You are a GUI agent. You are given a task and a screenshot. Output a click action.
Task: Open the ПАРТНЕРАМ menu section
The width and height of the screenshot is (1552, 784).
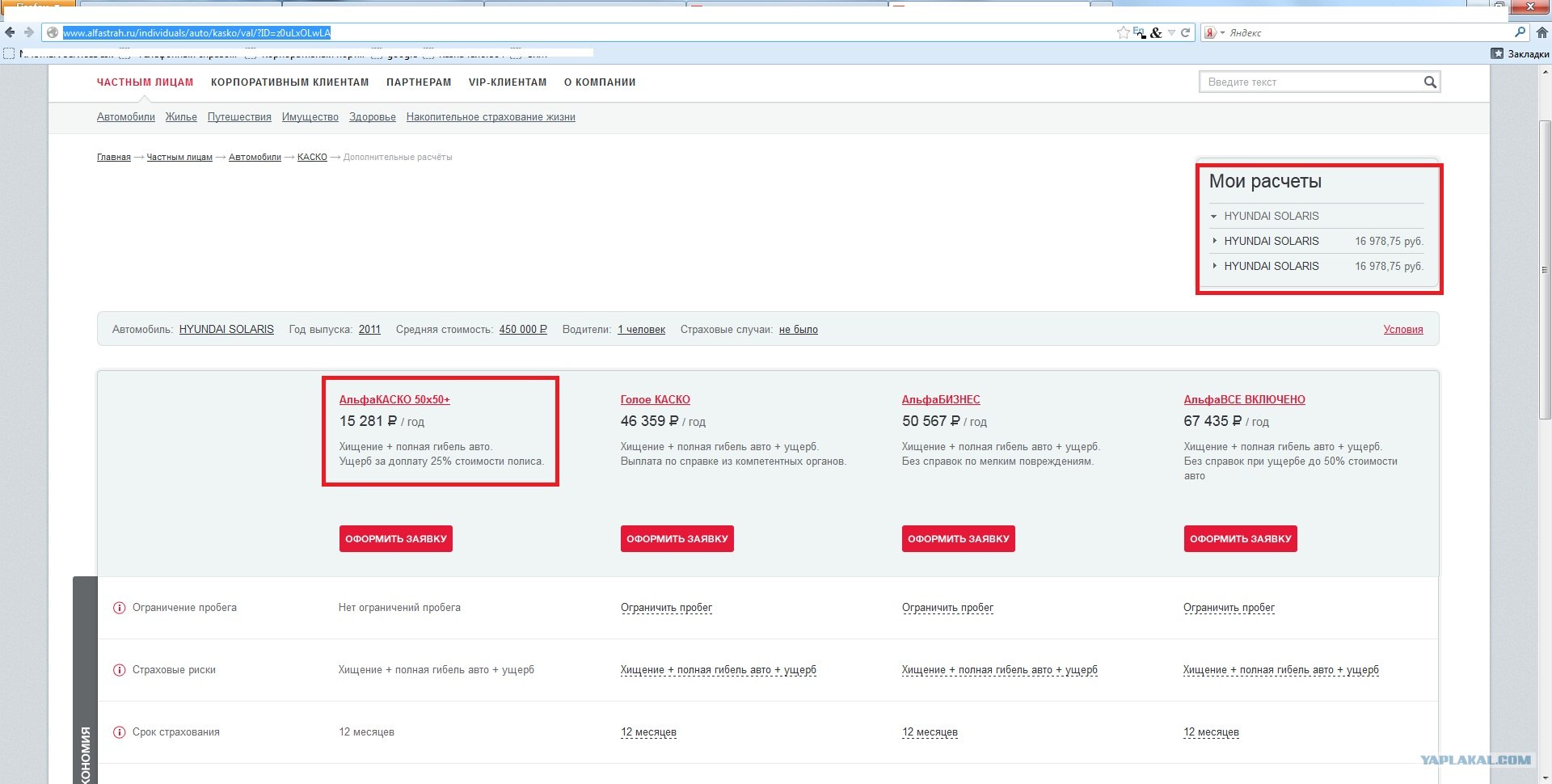pyautogui.click(x=419, y=82)
